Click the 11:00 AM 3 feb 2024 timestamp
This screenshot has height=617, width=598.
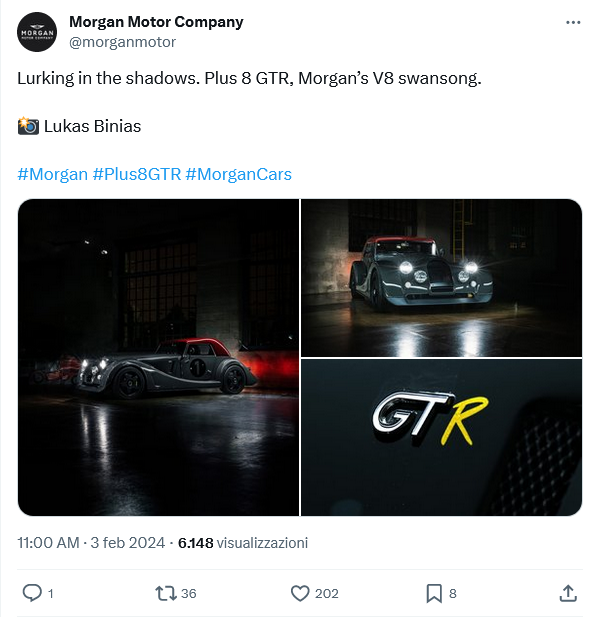pyautogui.click(x=91, y=543)
